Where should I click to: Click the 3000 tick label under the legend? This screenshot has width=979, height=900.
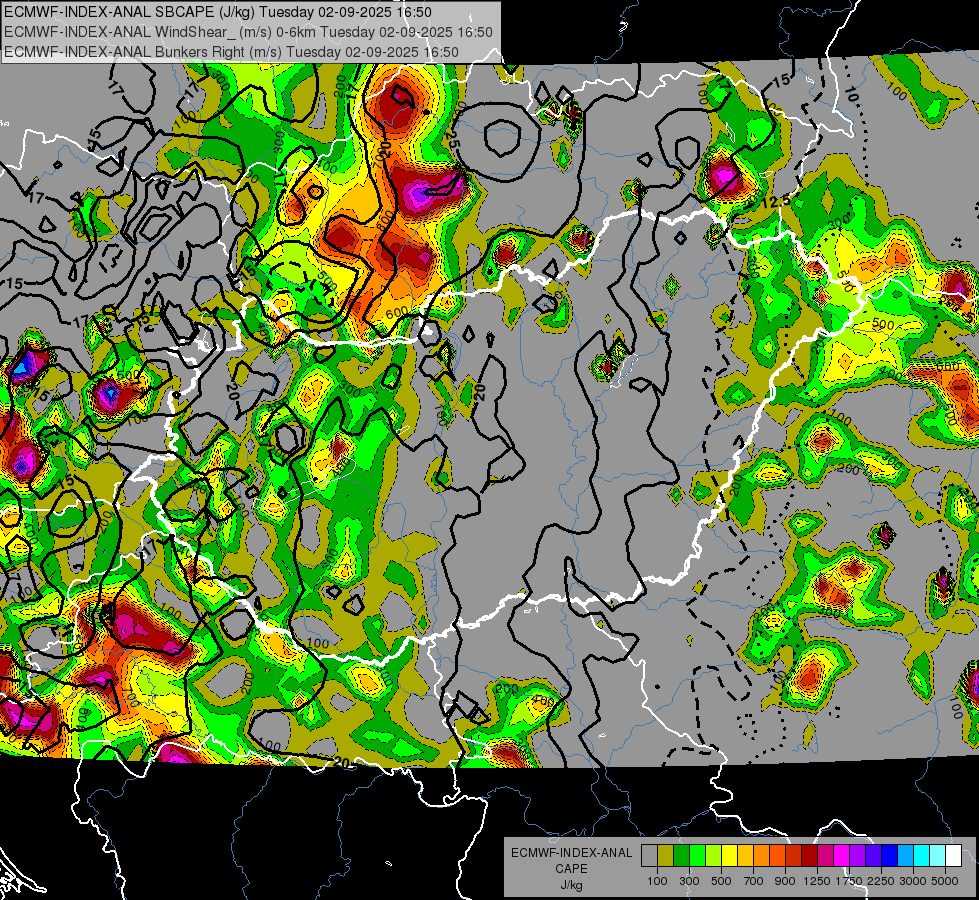[912, 881]
